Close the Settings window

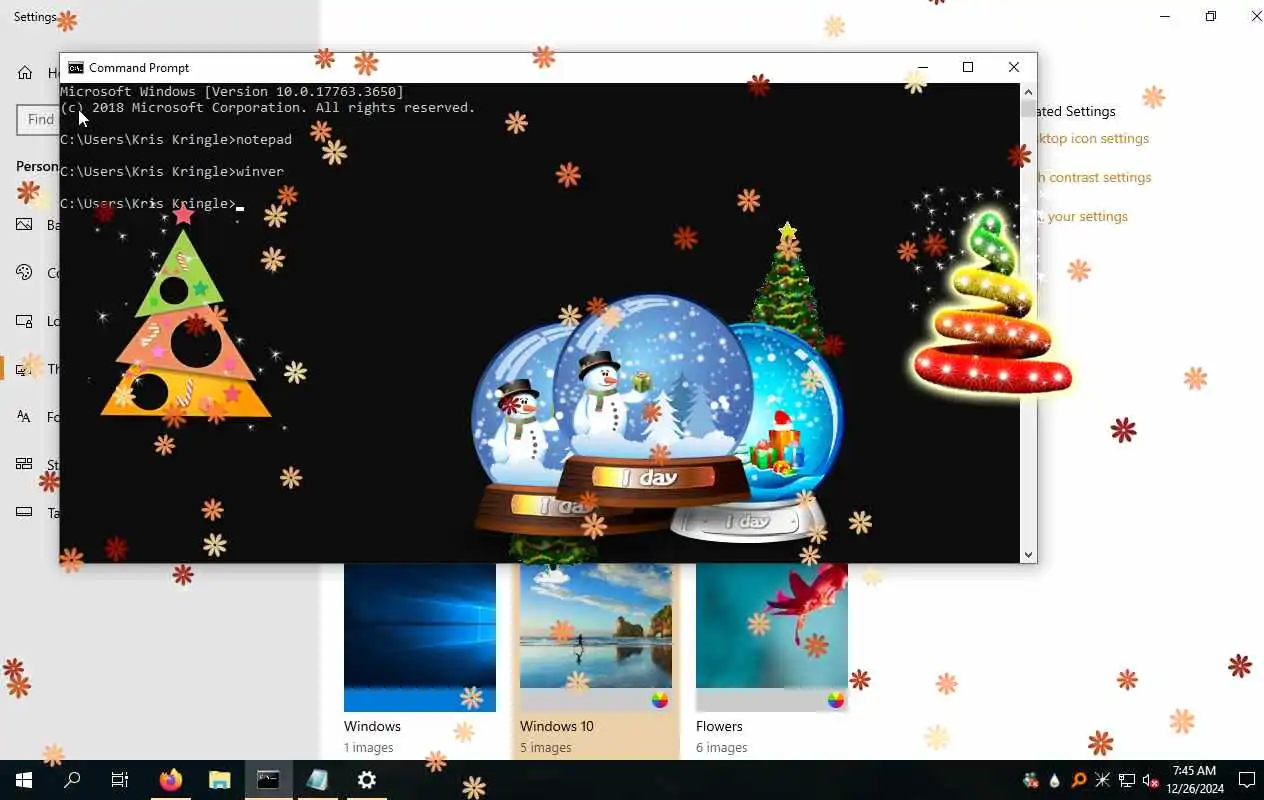coord(1257,16)
